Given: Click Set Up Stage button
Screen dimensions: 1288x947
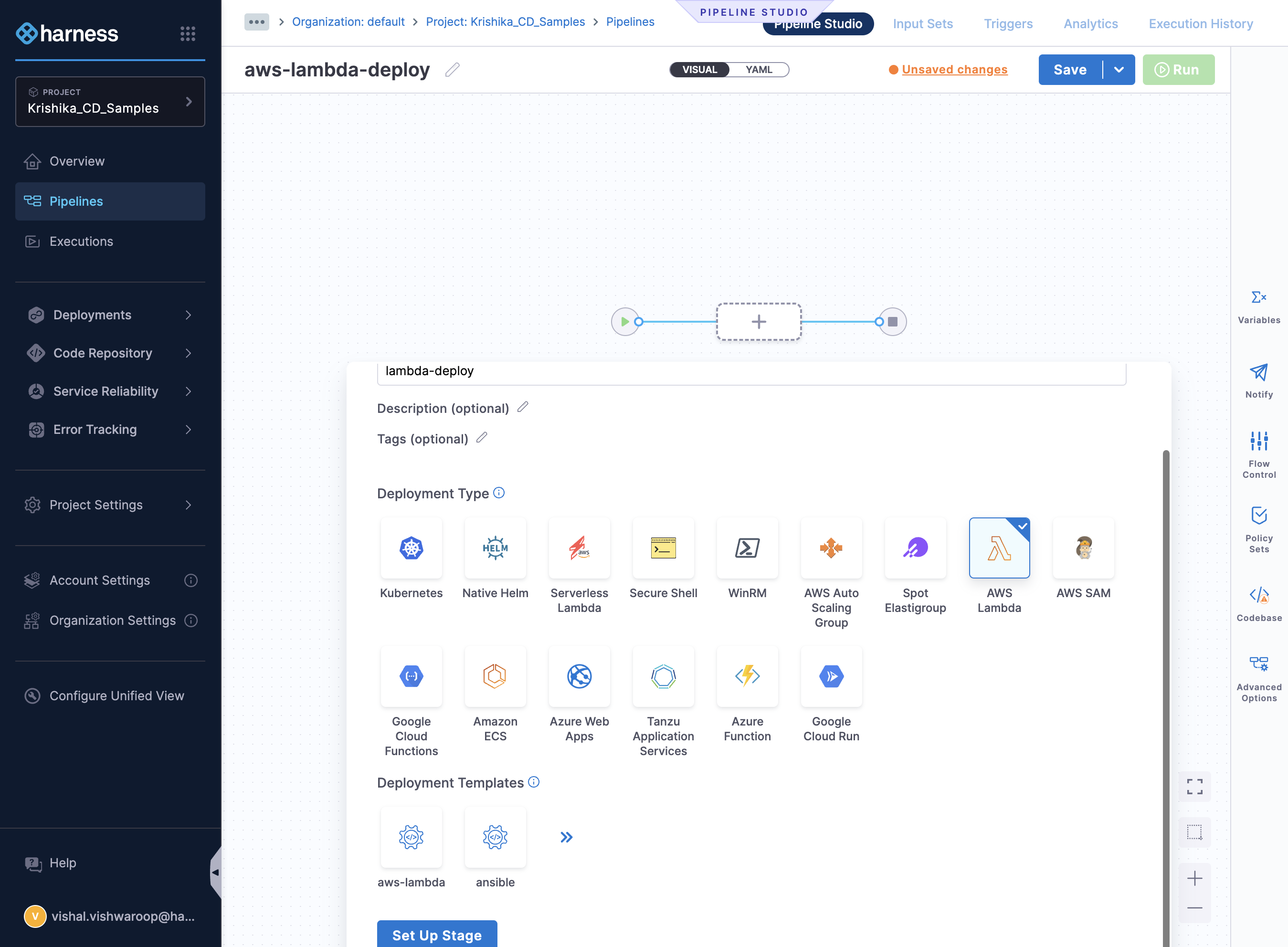Looking at the screenshot, I should click(437, 935).
